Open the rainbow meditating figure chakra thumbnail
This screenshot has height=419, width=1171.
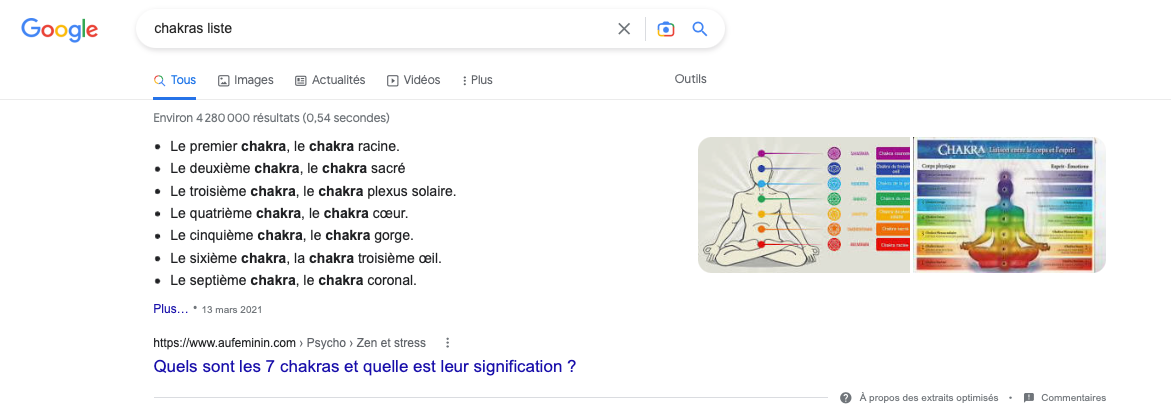tap(1009, 205)
